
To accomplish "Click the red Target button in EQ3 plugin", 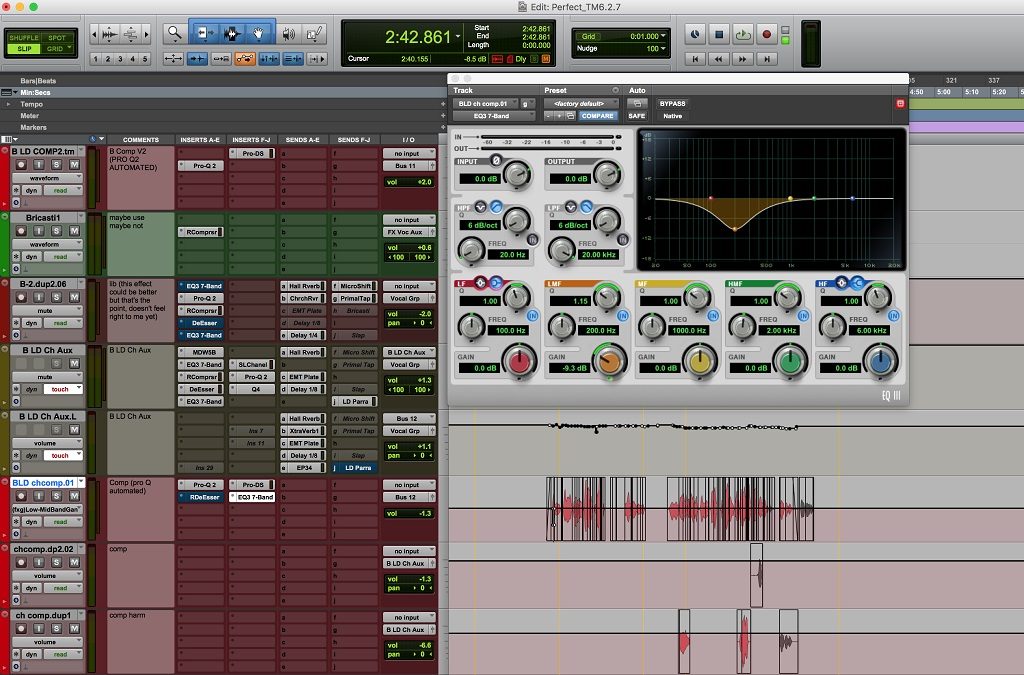I will tap(901, 103).
